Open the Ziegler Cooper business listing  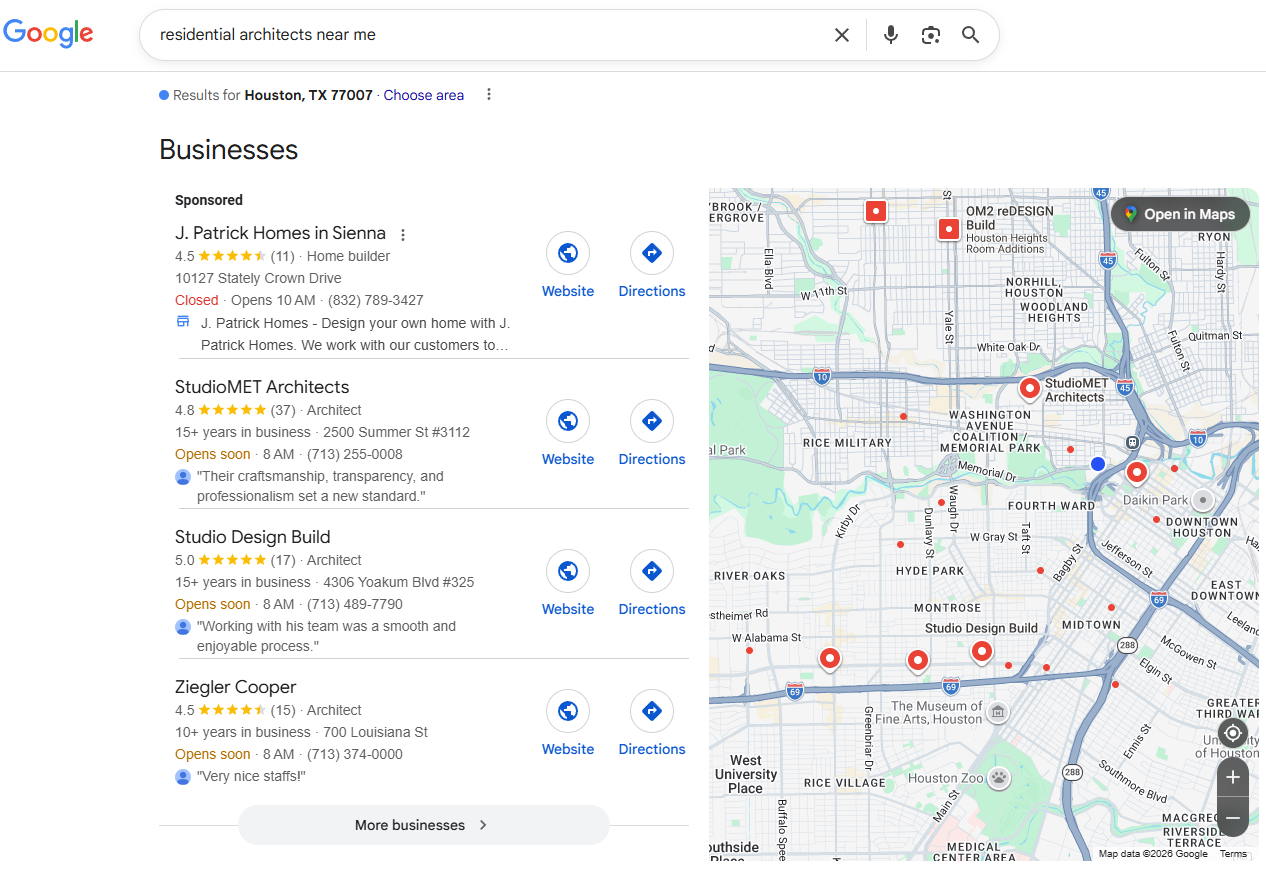tap(236, 687)
